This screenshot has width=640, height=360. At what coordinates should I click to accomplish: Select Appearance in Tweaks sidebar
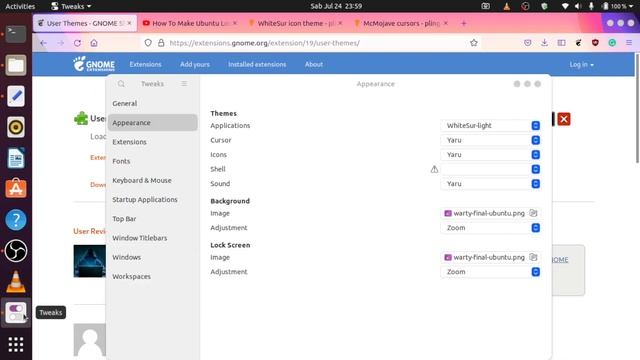pyautogui.click(x=153, y=123)
